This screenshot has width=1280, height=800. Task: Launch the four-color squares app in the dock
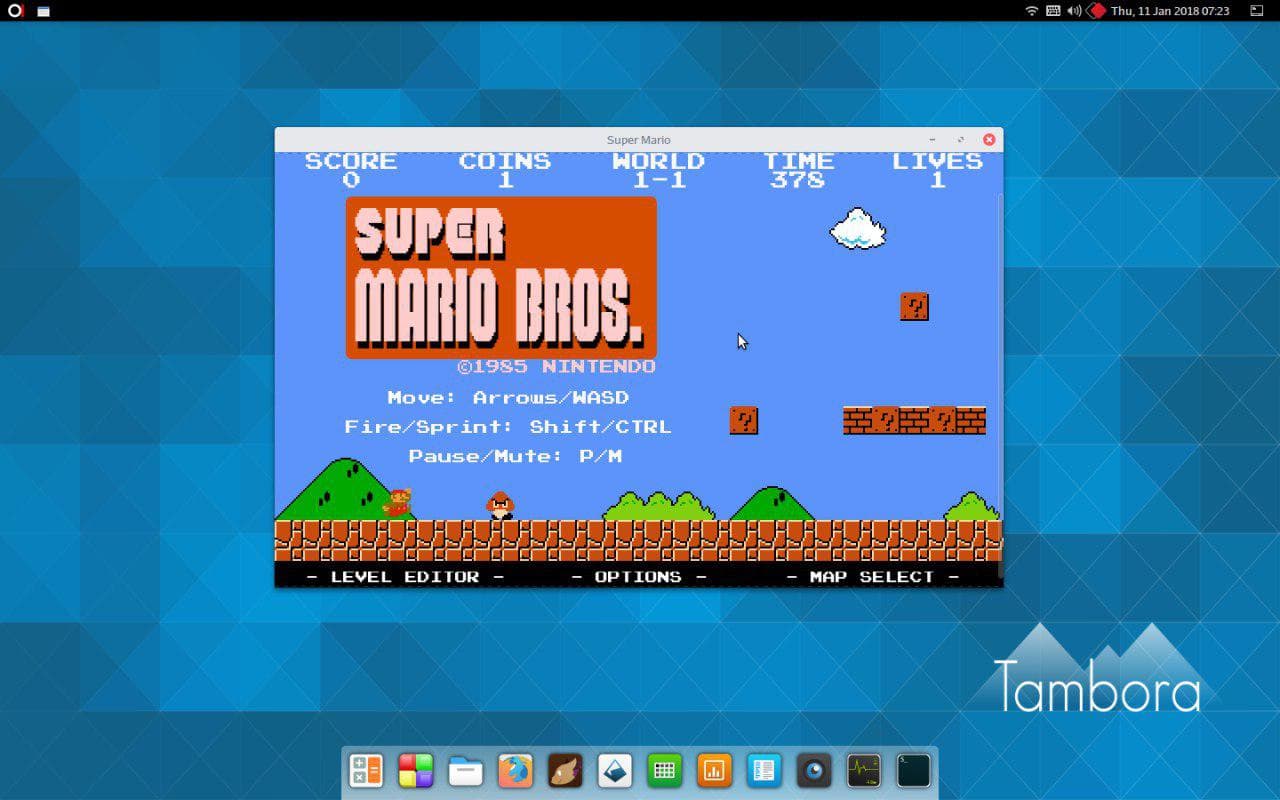coord(415,771)
